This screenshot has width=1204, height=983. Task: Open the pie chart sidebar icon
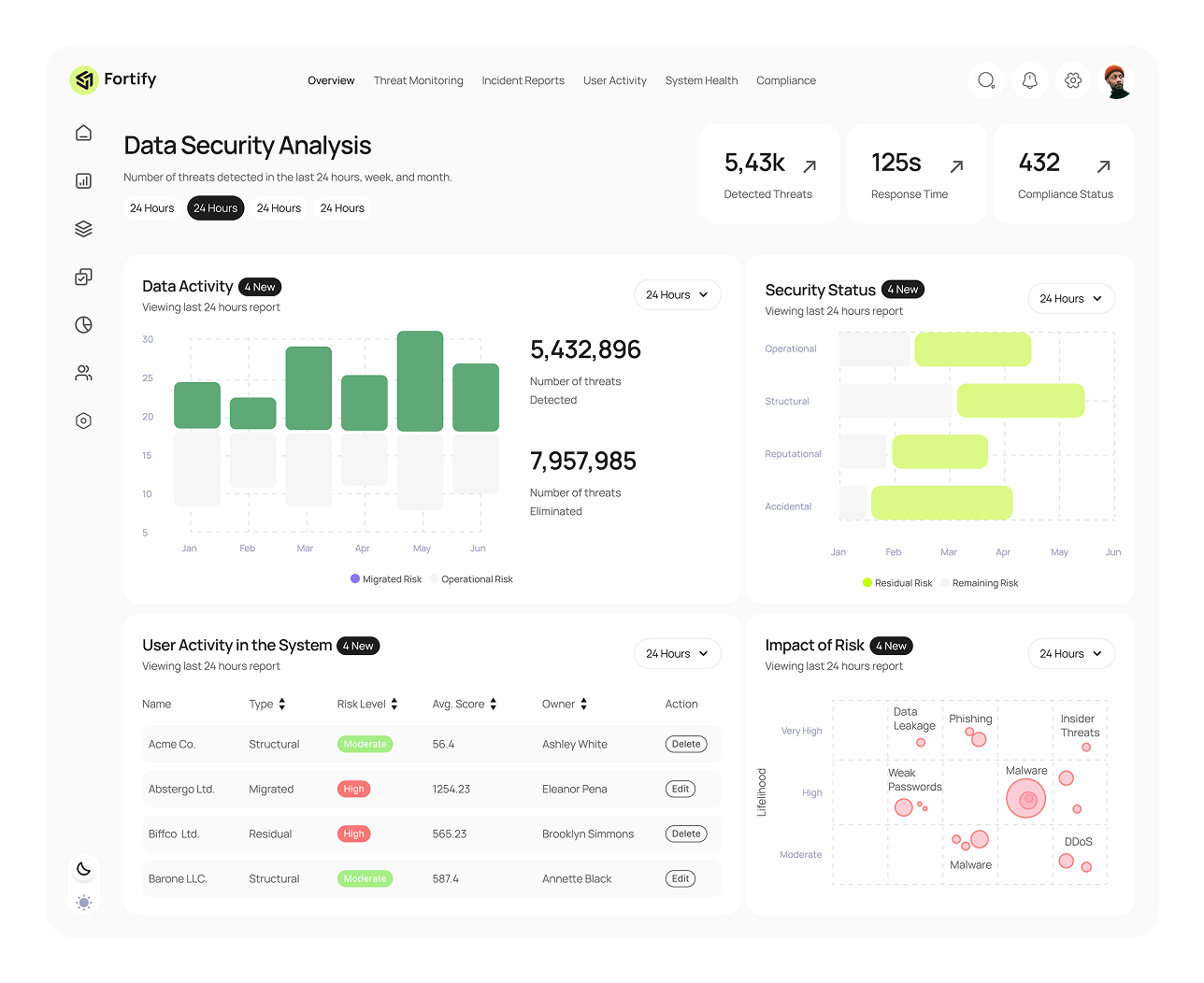point(83,324)
